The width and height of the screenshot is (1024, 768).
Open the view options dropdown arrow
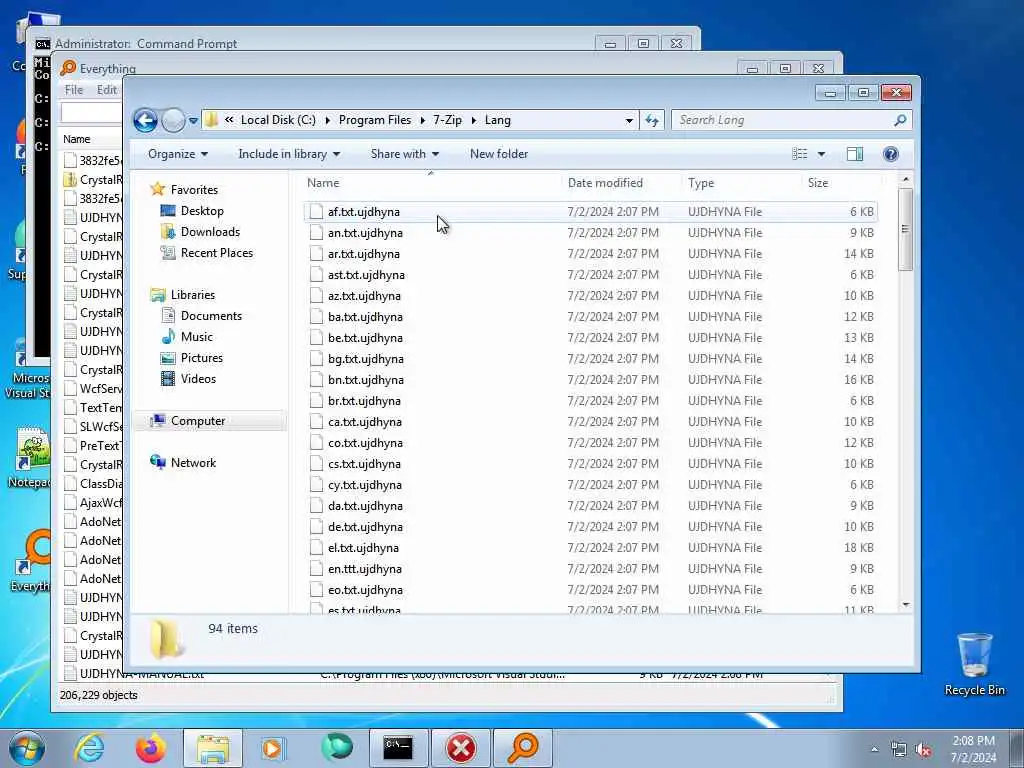(x=822, y=154)
